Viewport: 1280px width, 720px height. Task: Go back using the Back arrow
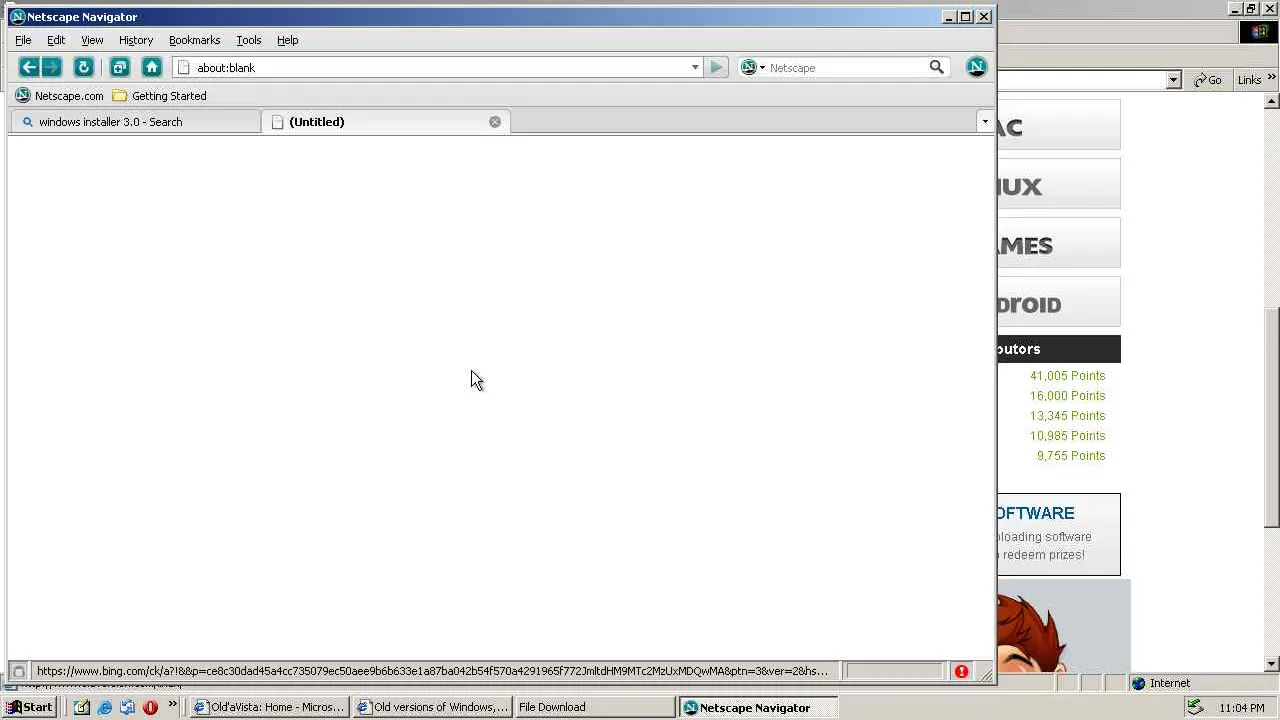pos(29,67)
